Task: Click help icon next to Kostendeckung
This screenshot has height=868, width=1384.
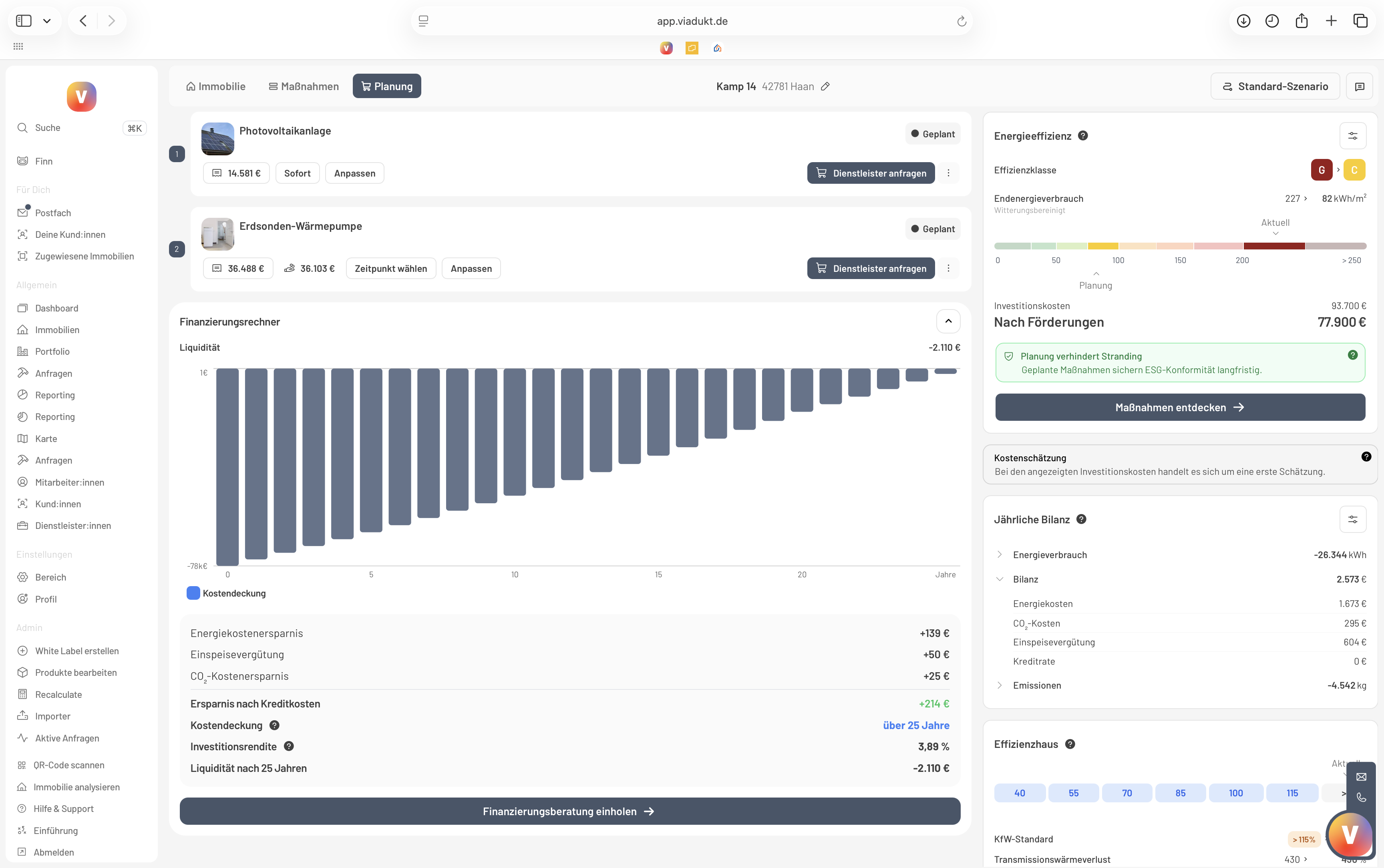Action: tap(274, 725)
